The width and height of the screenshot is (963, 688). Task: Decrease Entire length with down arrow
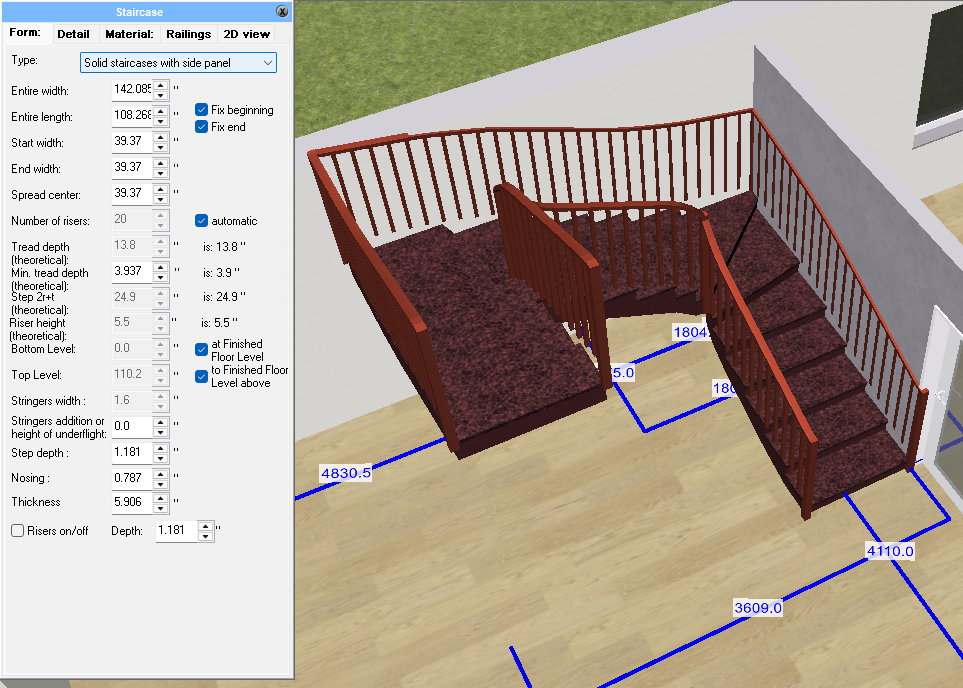point(160,122)
